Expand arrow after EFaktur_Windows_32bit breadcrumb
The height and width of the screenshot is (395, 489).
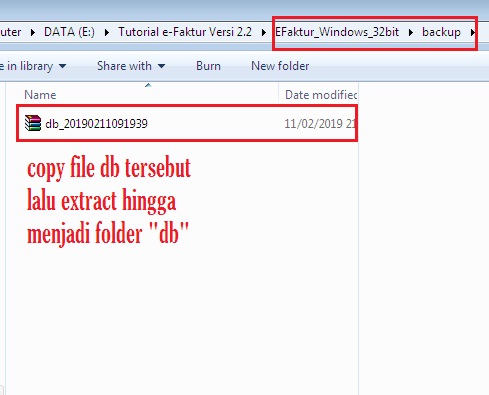click(411, 32)
